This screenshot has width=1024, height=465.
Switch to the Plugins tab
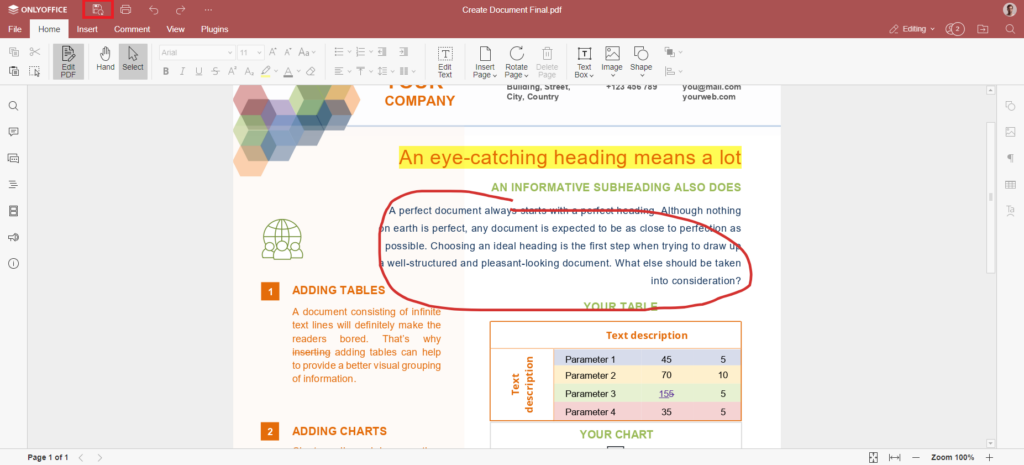(214, 29)
